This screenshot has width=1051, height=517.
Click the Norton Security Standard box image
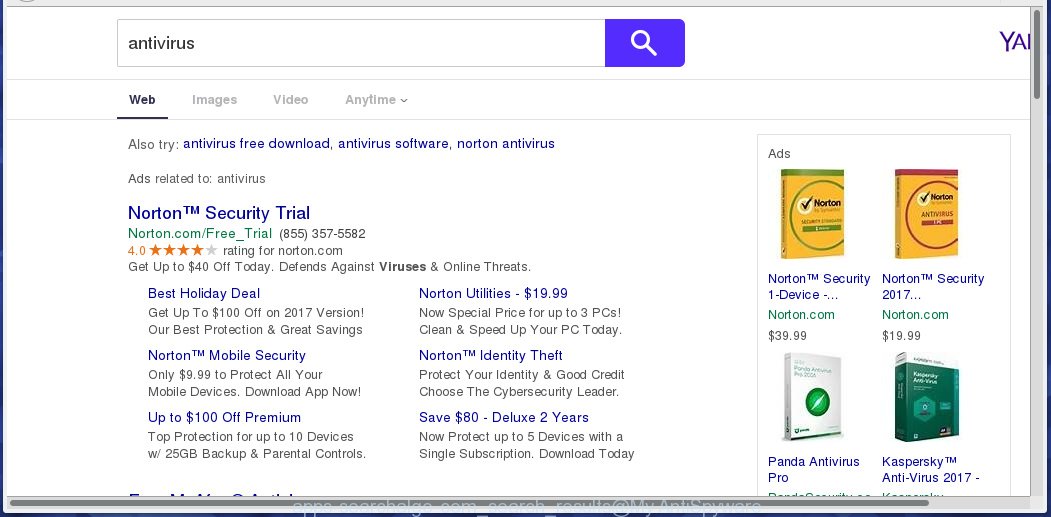coord(812,214)
